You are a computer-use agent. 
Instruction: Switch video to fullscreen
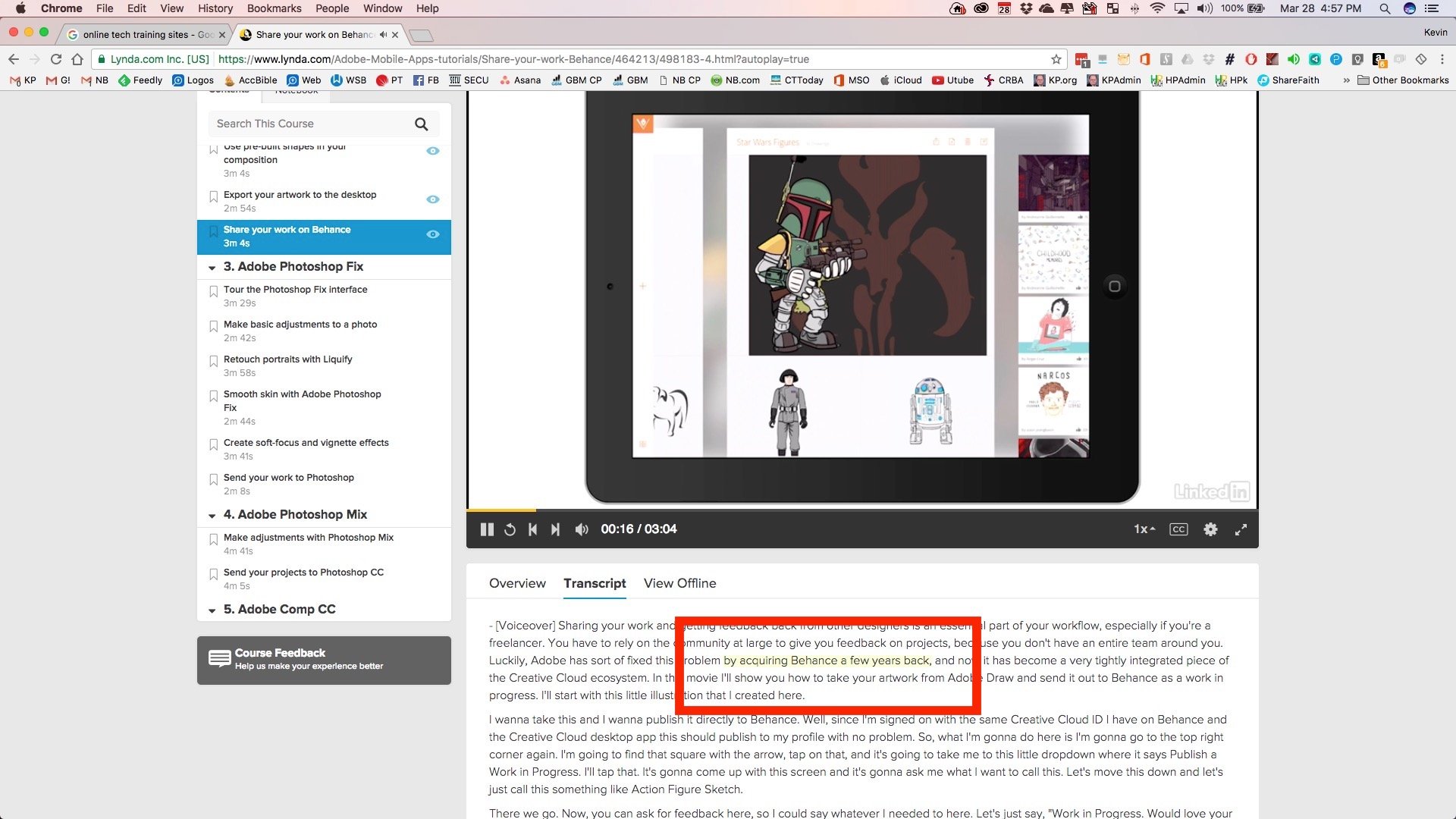point(1241,529)
